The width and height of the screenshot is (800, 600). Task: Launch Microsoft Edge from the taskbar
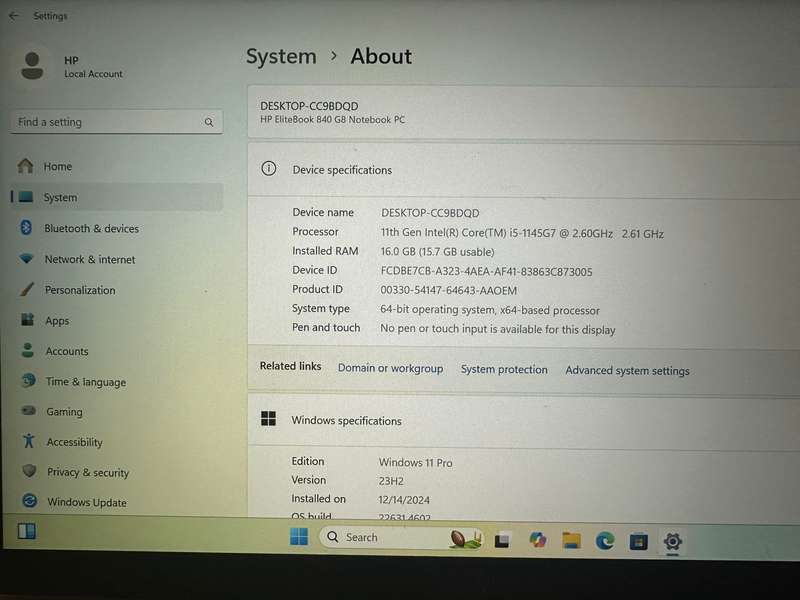click(605, 541)
